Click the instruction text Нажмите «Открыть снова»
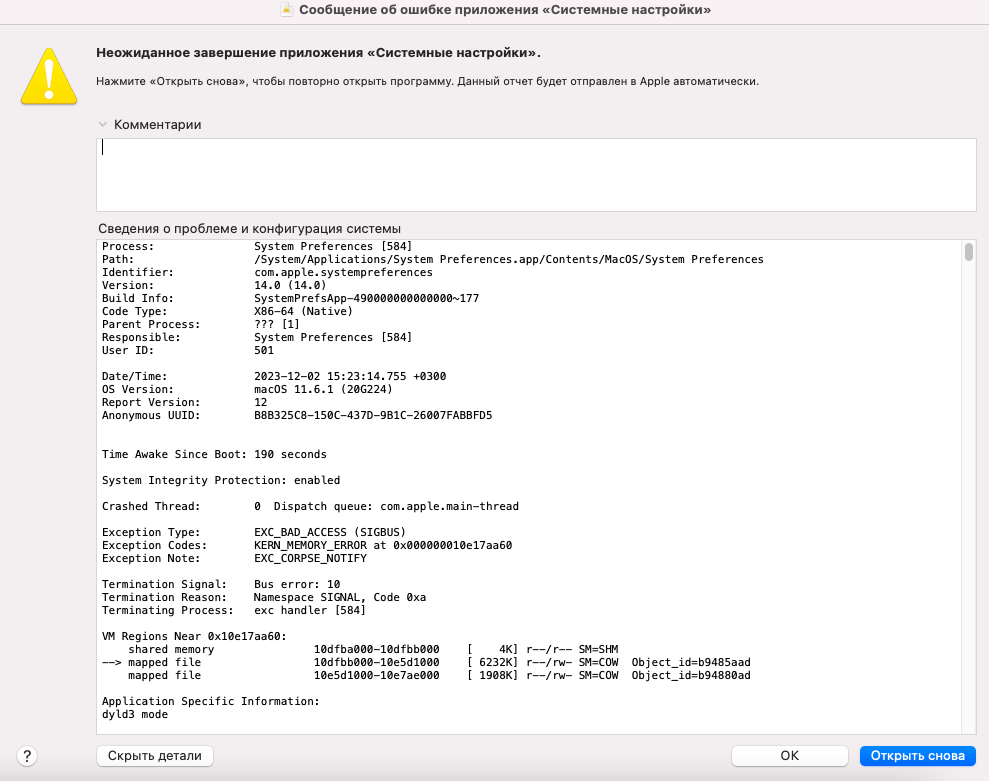The width and height of the screenshot is (989, 781). 428,81
